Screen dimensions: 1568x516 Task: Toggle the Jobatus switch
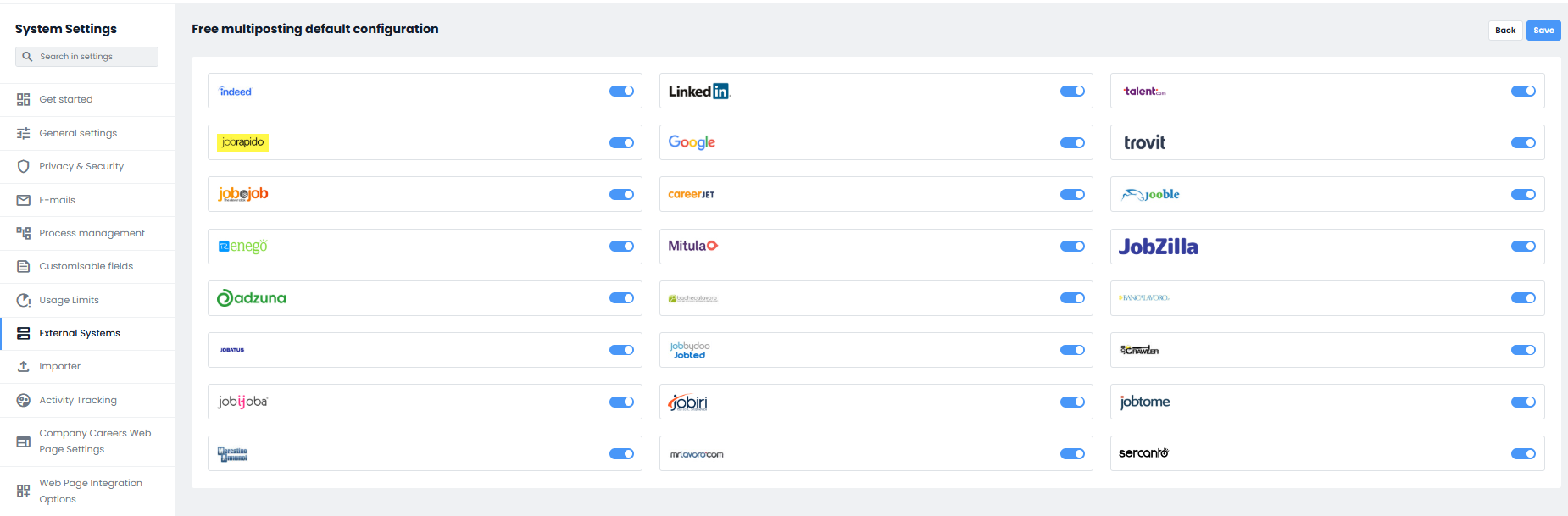[x=621, y=350]
